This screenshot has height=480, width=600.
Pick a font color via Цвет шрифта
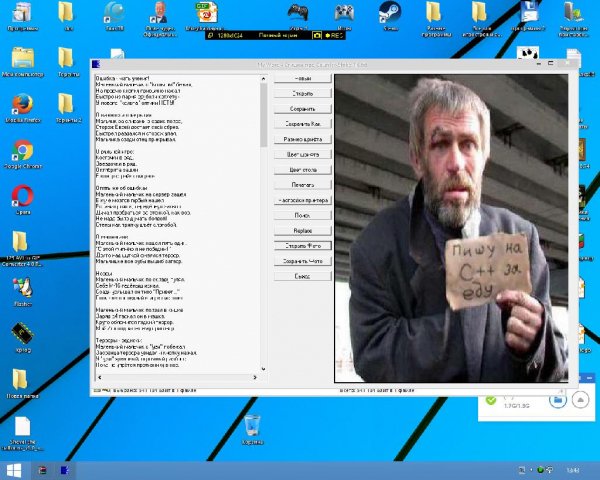point(303,154)
